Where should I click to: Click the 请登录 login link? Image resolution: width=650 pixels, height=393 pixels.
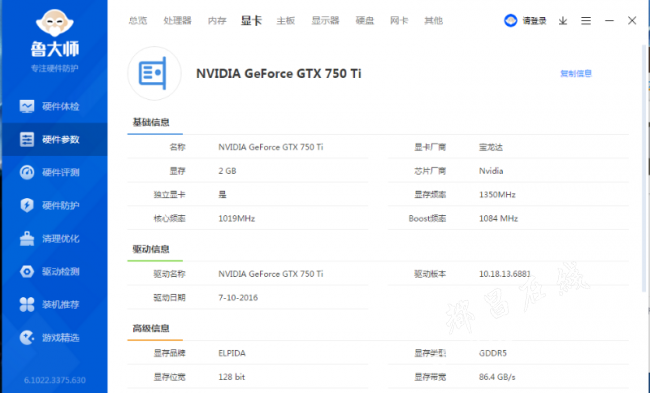[534, 21]
